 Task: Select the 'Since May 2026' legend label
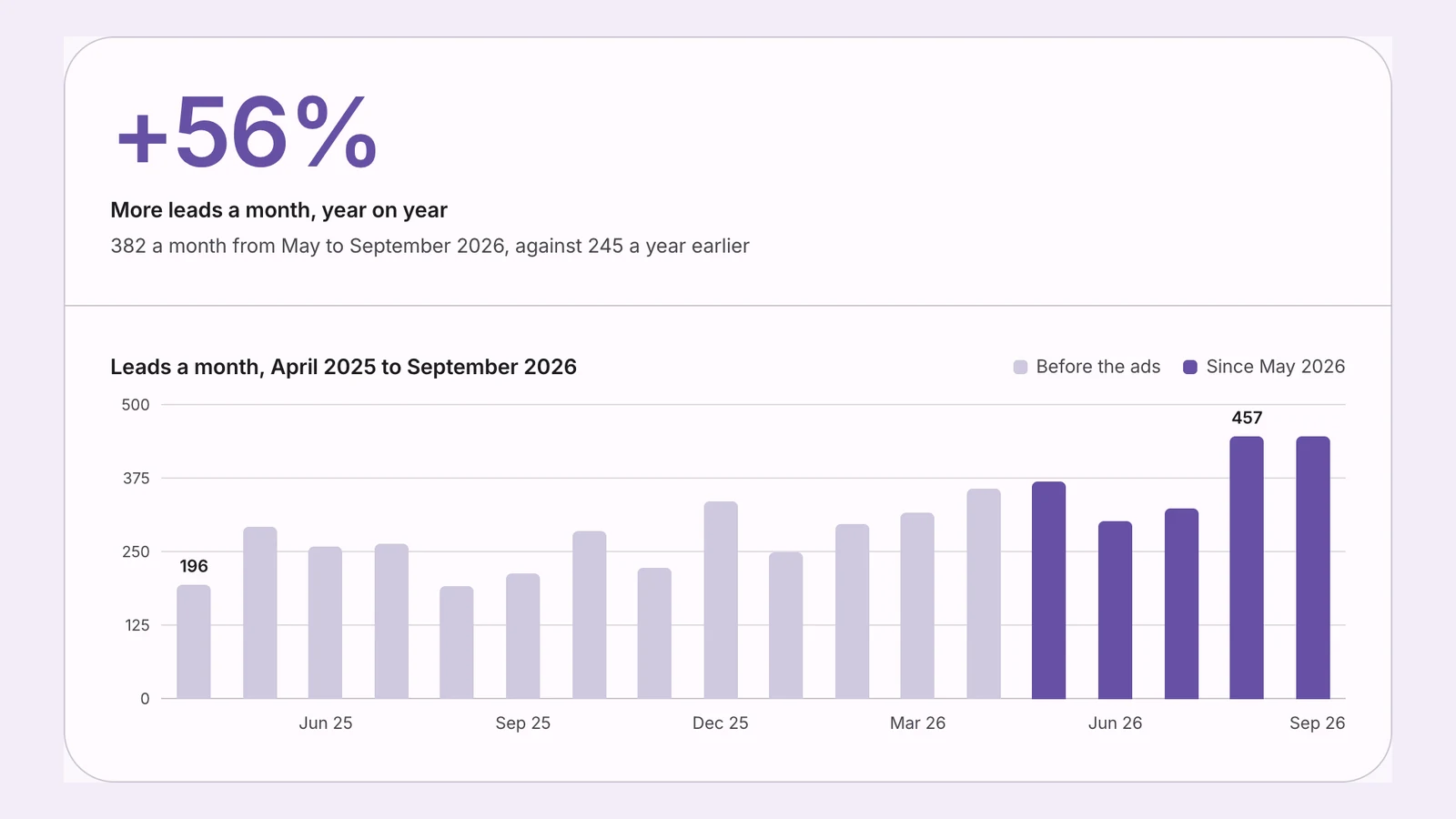1275,367
